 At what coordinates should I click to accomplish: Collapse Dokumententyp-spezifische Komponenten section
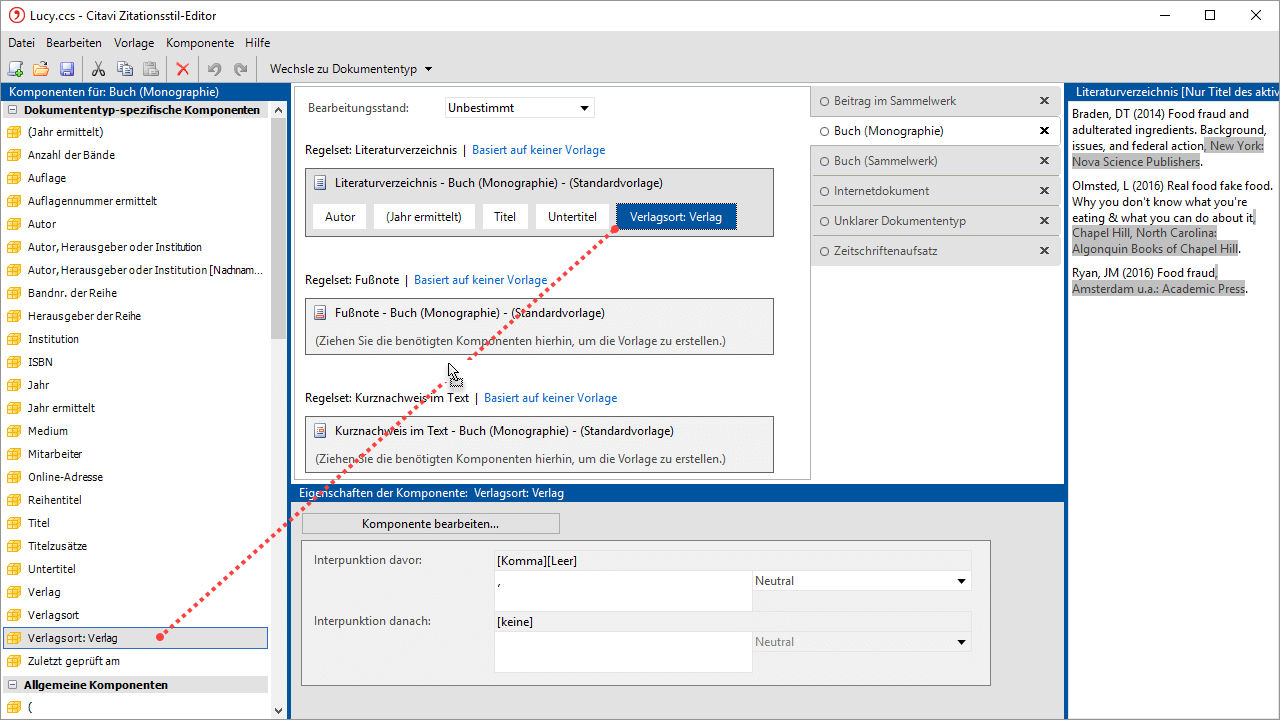point(13,110)
